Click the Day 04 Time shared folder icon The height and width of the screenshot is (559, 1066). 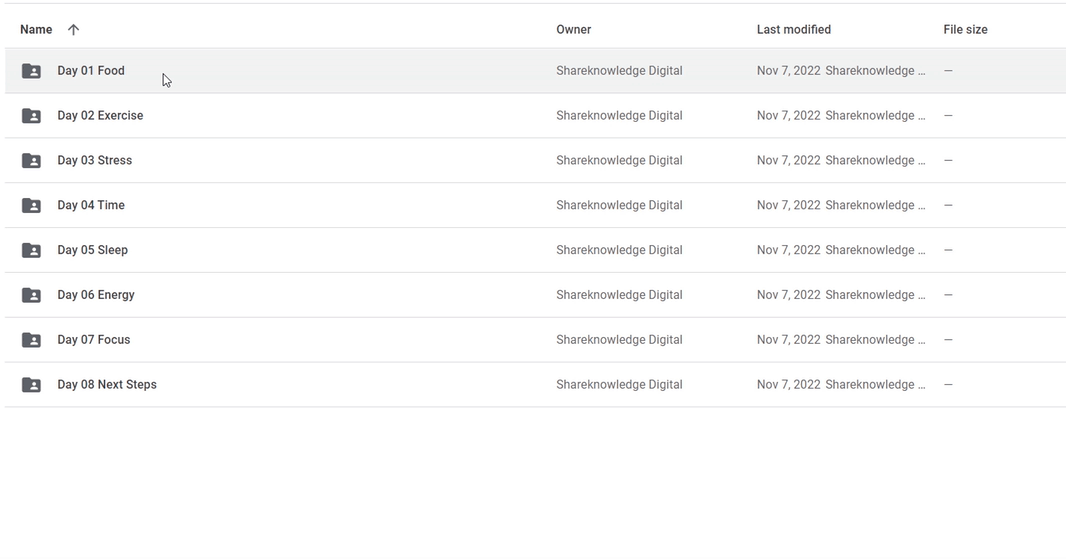tap(31, 205)
